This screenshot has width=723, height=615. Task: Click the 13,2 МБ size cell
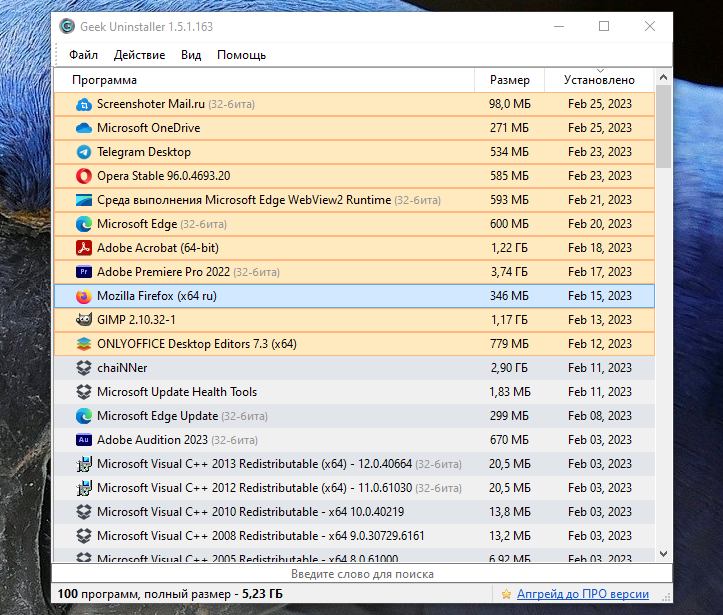pyautogui.click(x=510, y=536)
